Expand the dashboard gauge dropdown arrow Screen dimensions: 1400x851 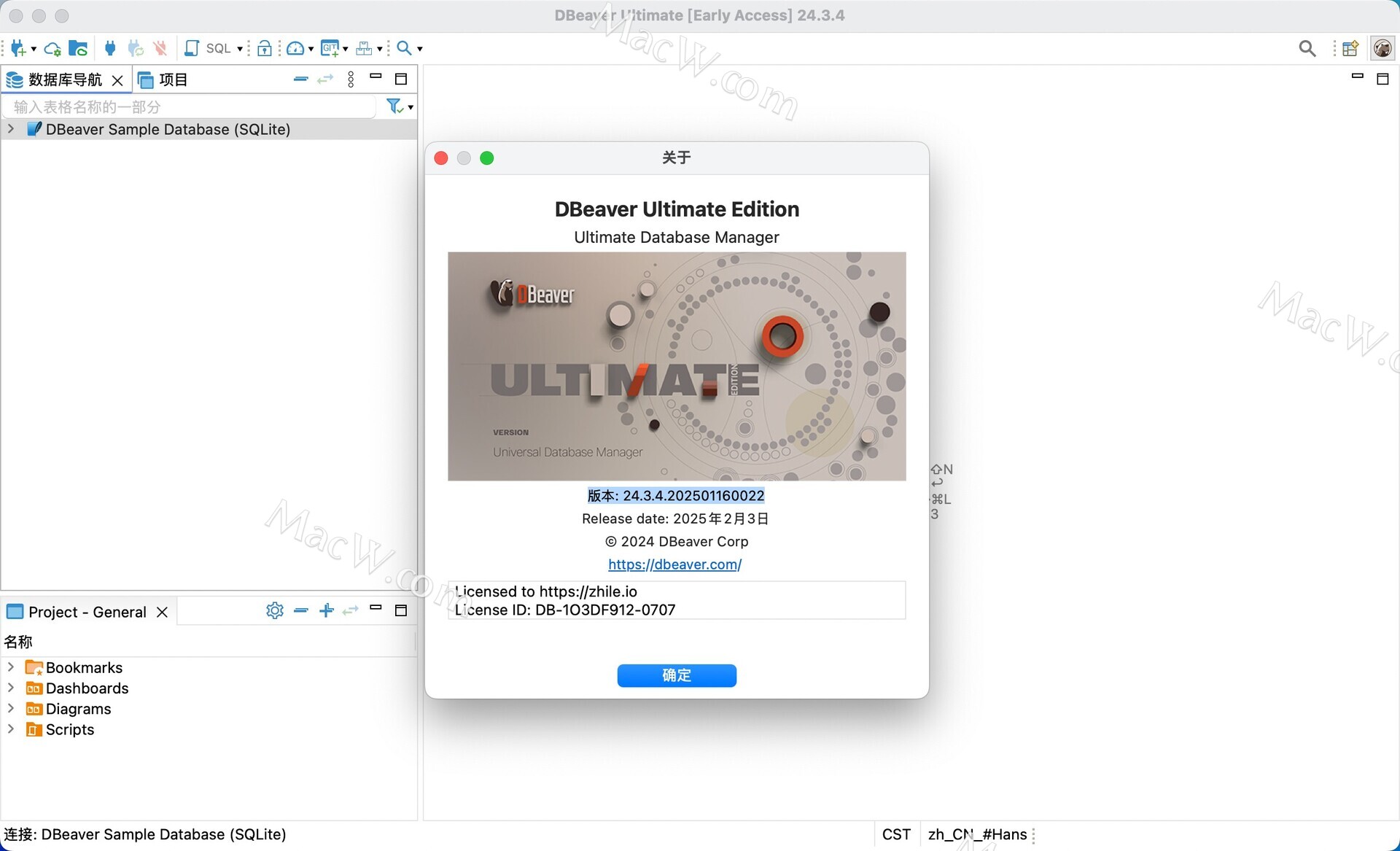[311, 49]
